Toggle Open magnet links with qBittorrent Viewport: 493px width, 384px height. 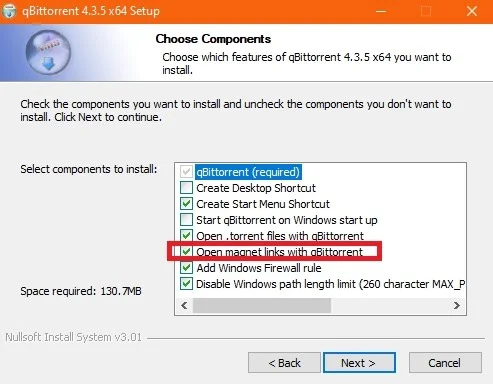point(186,252)
